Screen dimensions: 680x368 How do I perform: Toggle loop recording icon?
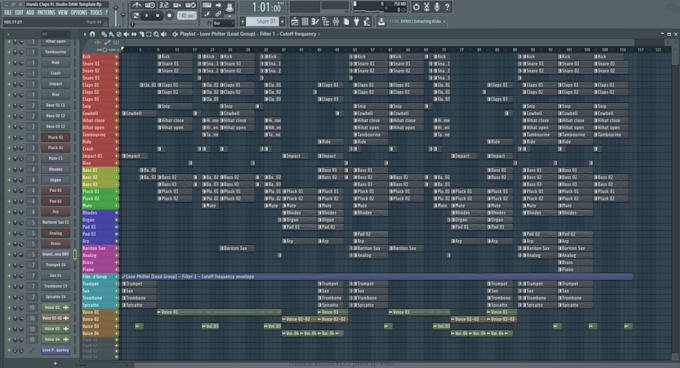(191, 5)
